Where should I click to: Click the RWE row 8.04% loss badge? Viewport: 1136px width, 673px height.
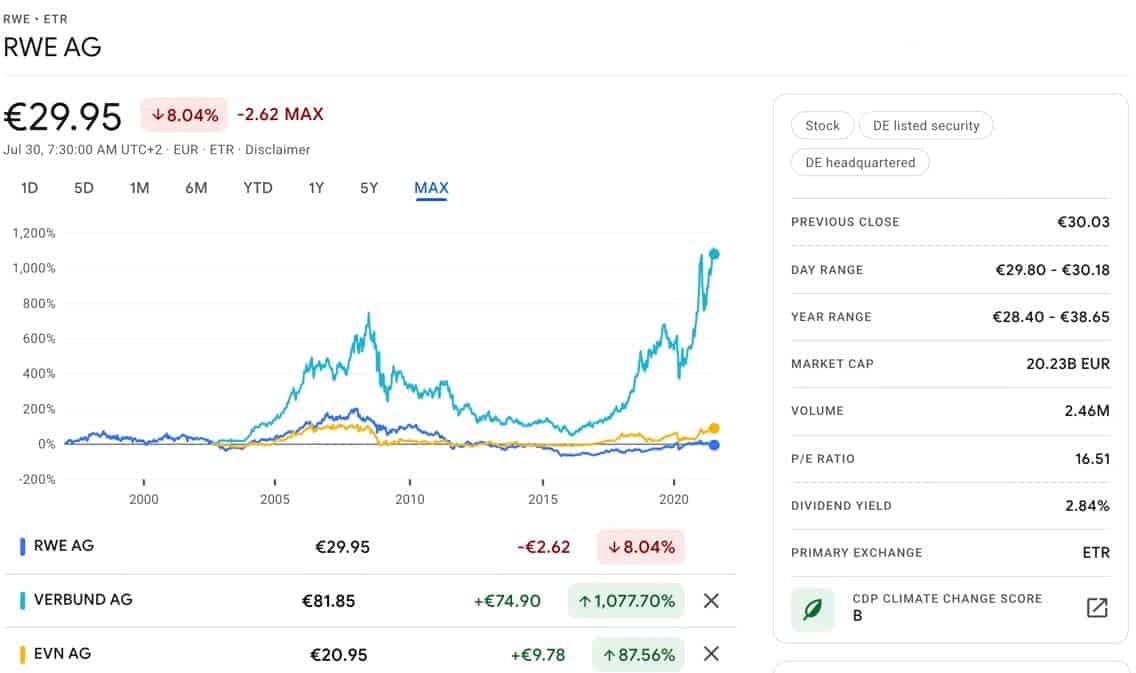641,547
